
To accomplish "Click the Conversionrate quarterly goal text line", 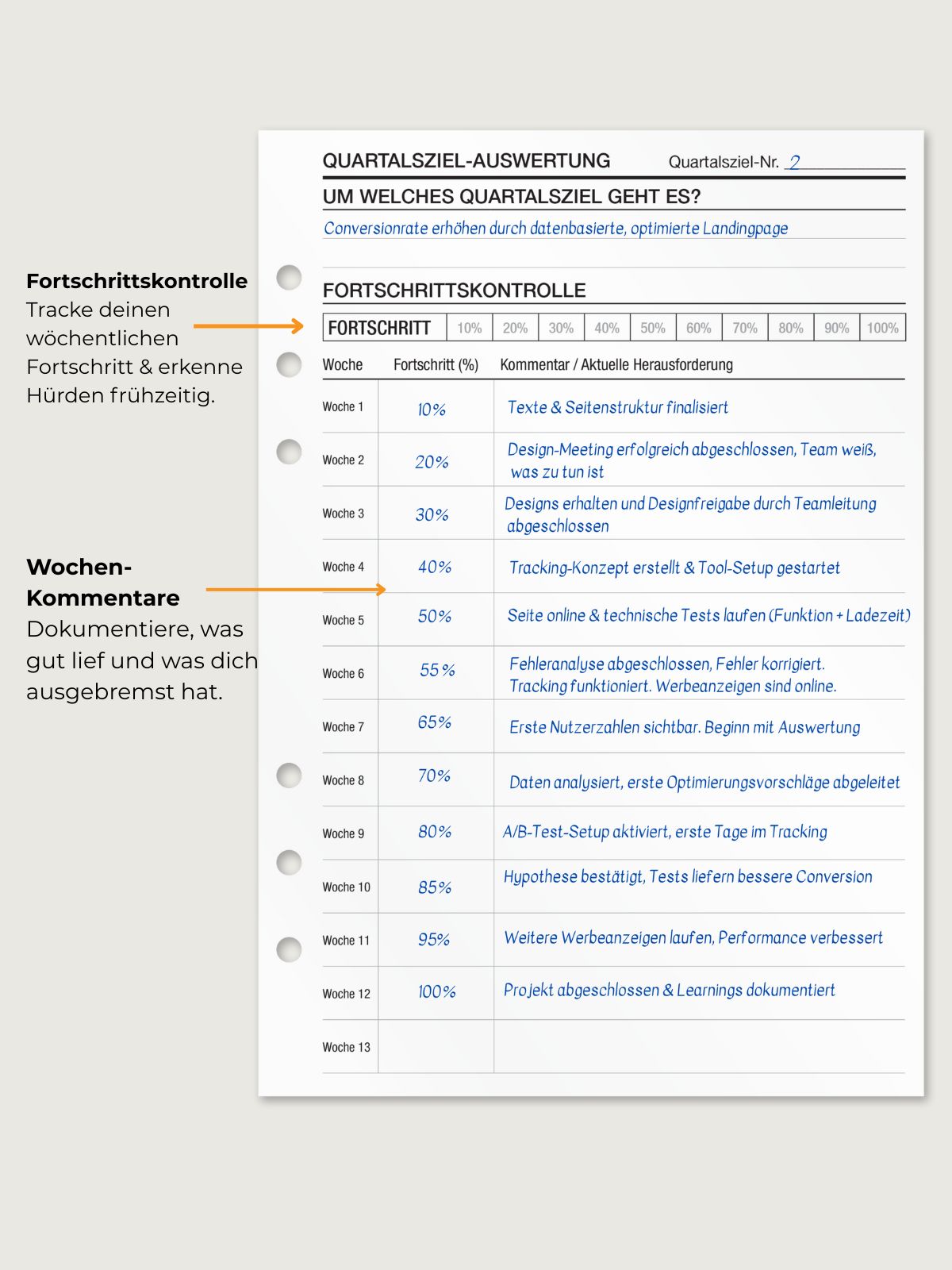I will 555,229.
